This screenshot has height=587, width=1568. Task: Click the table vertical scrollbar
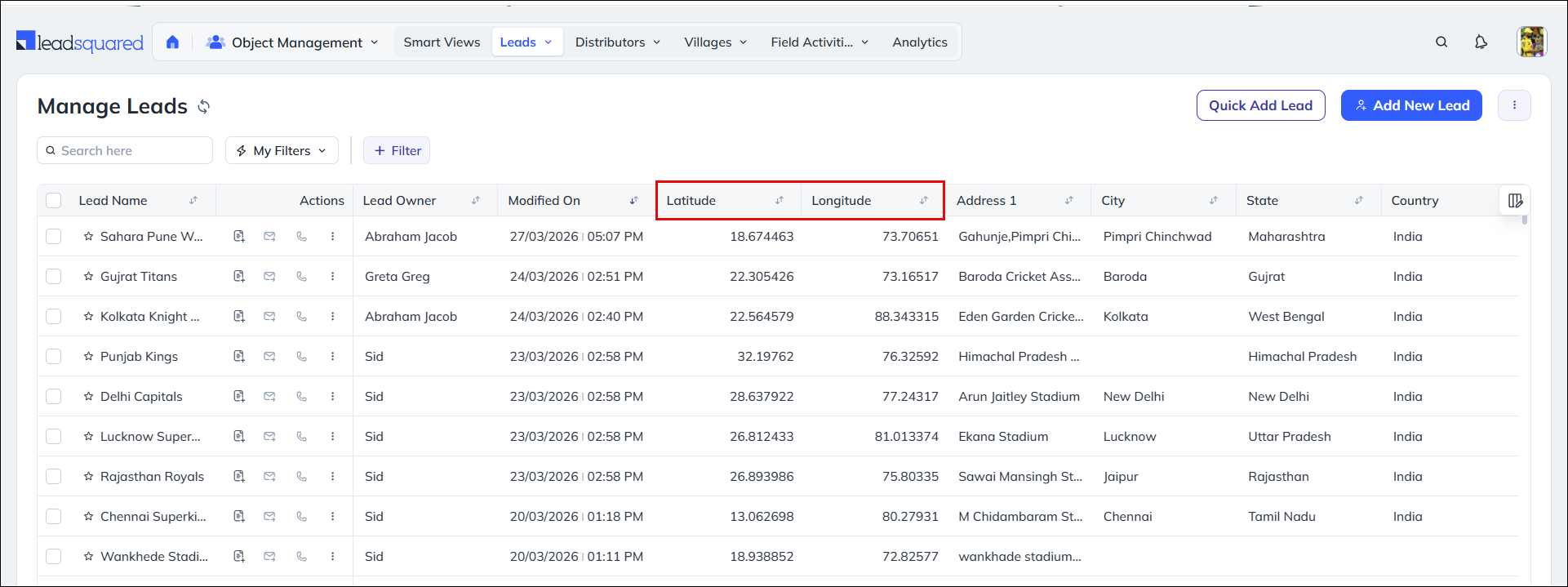pos(1523,220)
